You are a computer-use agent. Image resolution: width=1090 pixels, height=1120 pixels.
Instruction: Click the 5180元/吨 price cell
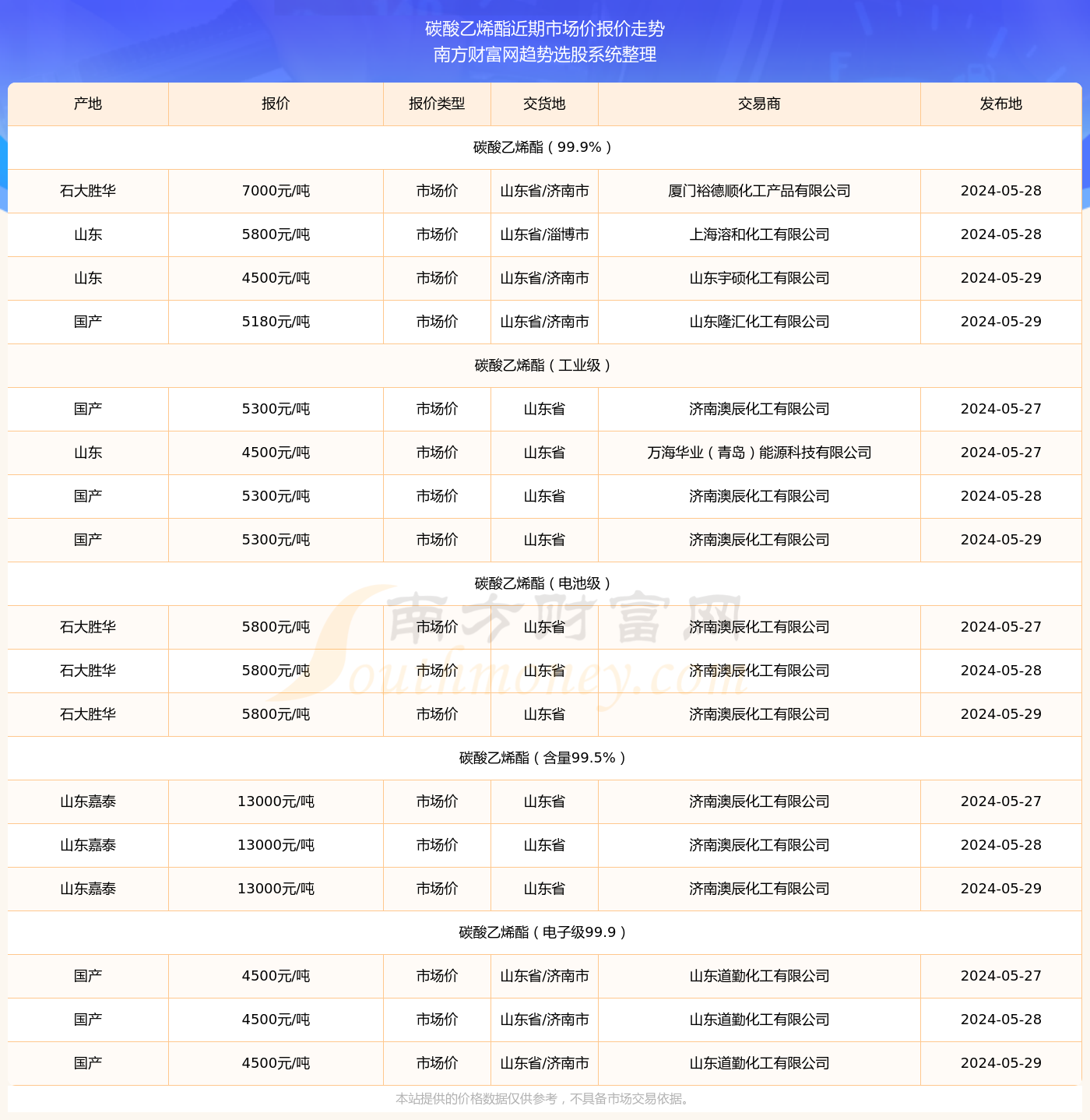[276, 322]
